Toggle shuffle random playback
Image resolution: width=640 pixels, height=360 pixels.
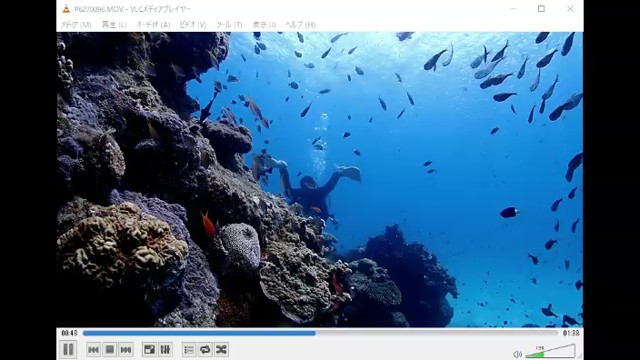tap(221, 350)
